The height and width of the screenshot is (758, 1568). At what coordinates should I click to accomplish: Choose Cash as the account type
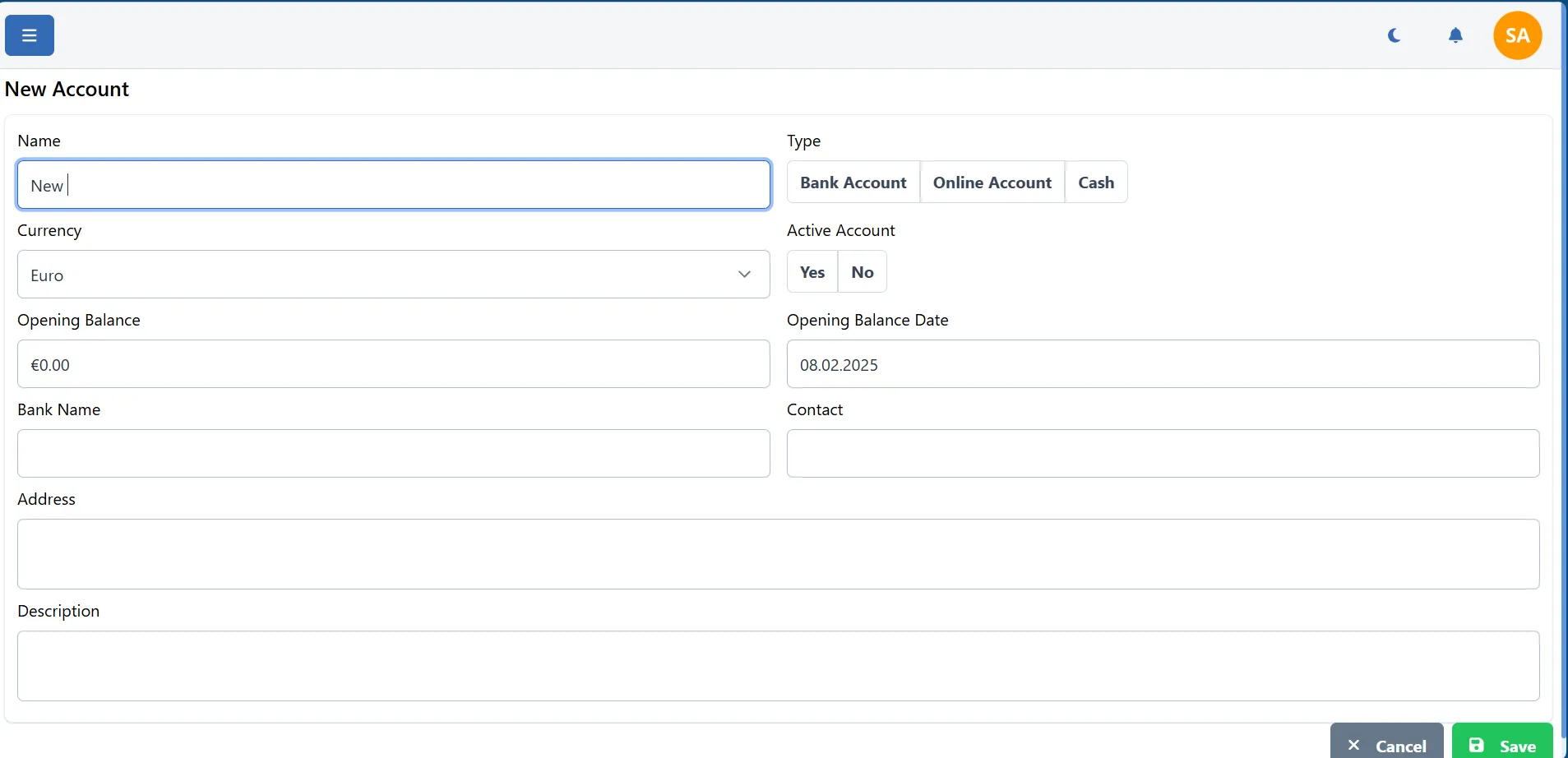(x=1096, y=182)
